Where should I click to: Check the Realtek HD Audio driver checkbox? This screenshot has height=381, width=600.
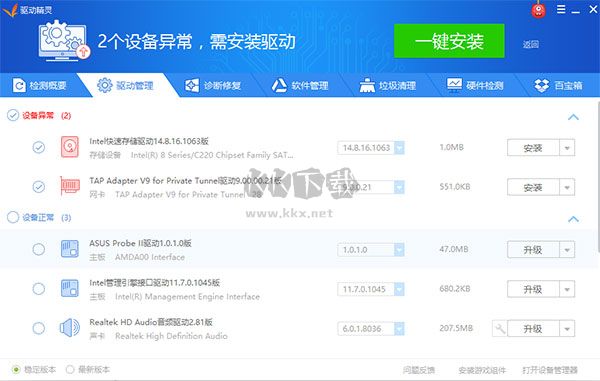[x=39, y=328]
